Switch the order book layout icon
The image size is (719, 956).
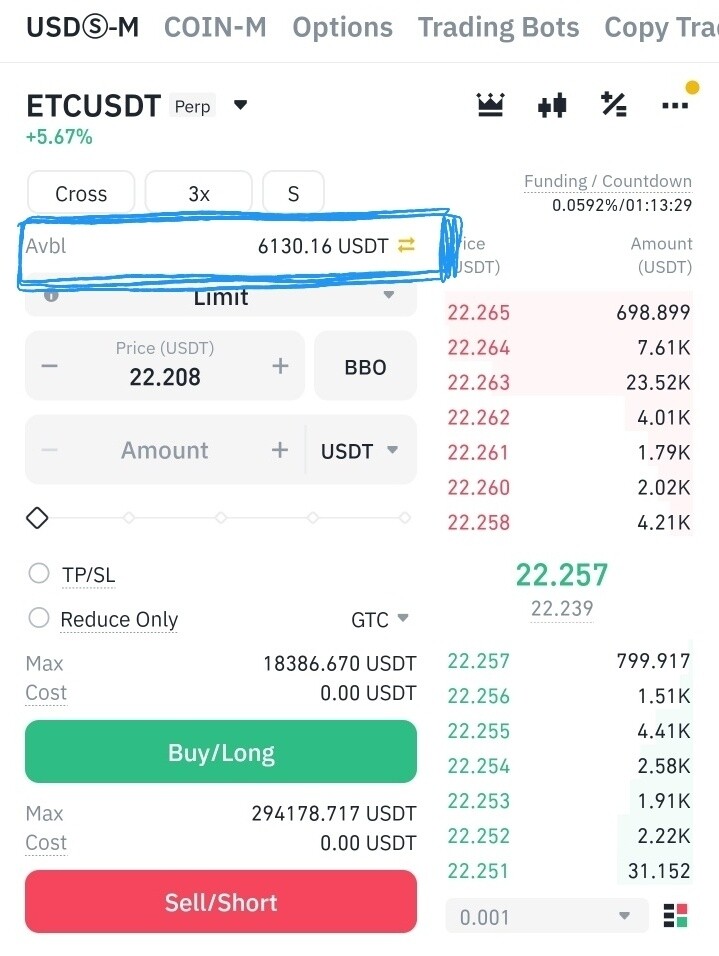click(x=676, y=915)
